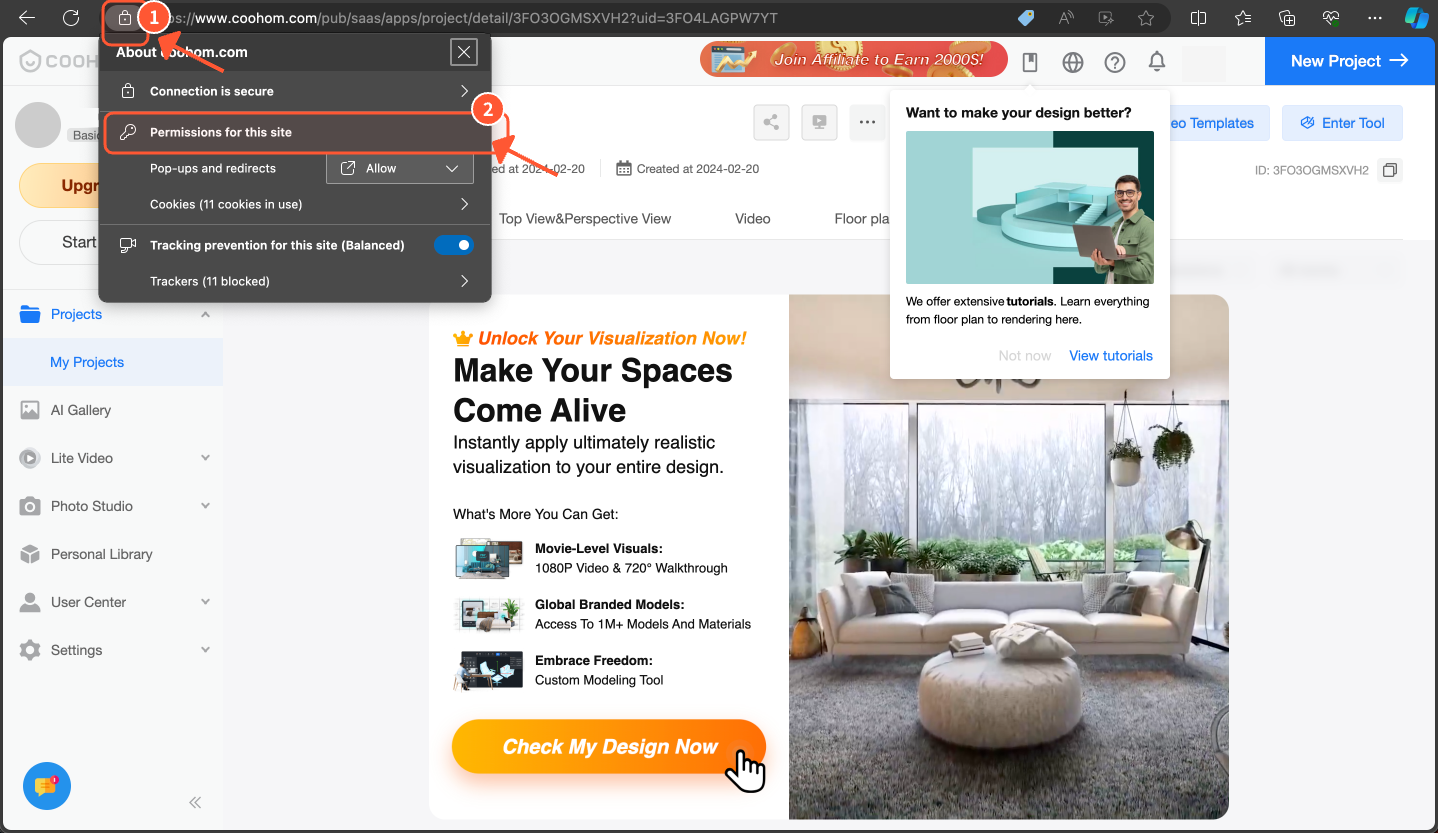Expand Cookies (11 cookies in use)
Viewport: 1438px width, 835px height.
point(295,204)
